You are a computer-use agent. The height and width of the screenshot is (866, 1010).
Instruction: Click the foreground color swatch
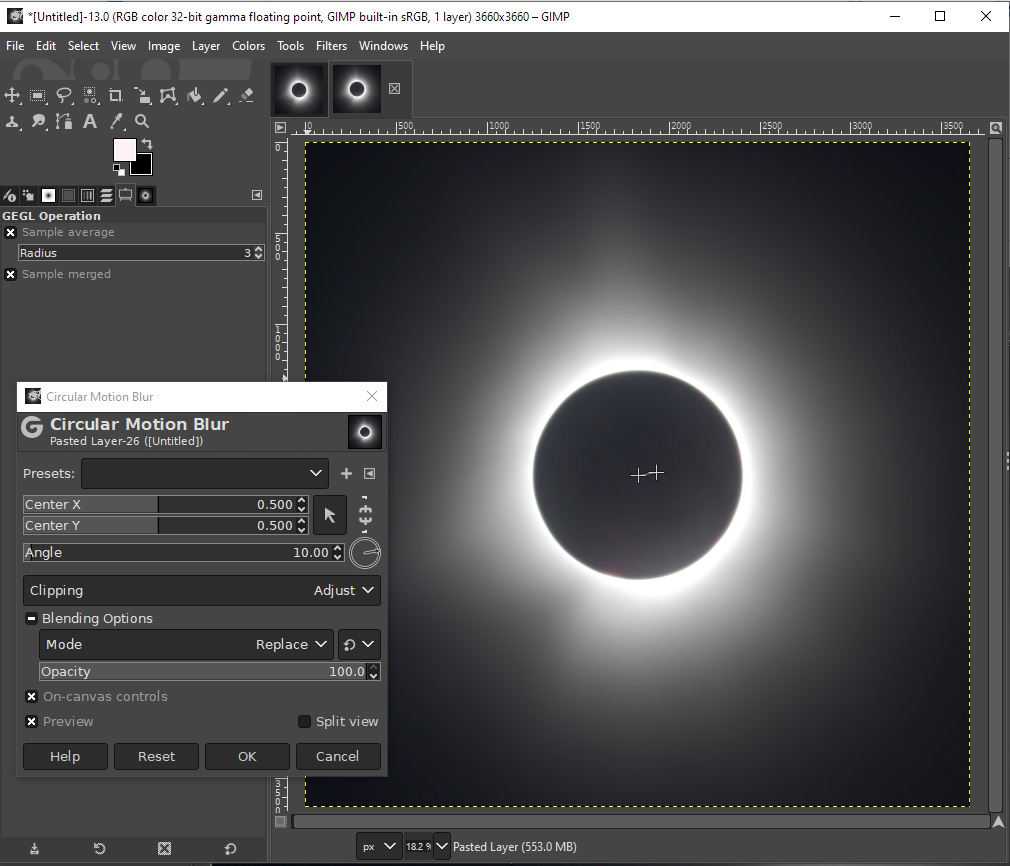[x=124, y=150]
